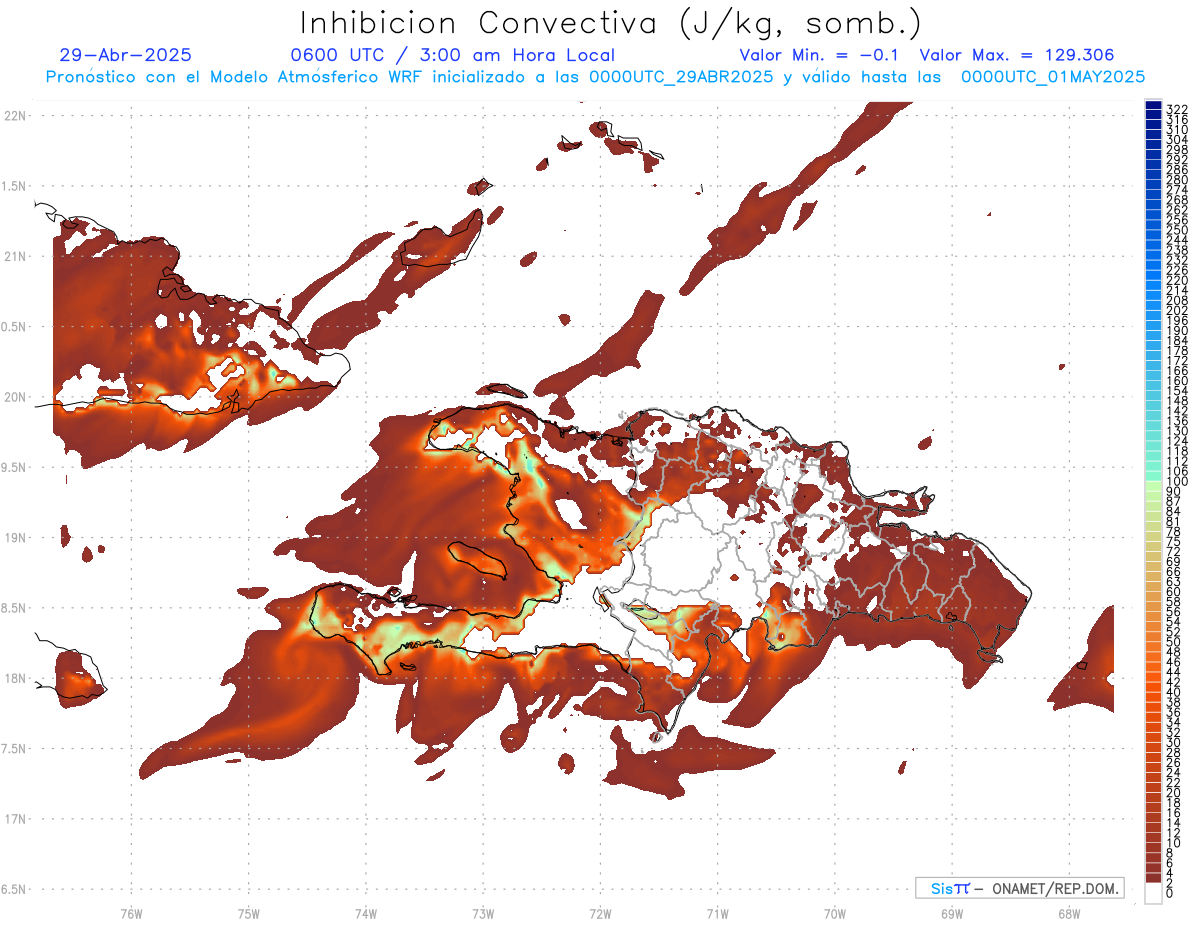Click the "75W" longitude label
The width and height of the screenshot is (1200, 927).
click(248, 912)
